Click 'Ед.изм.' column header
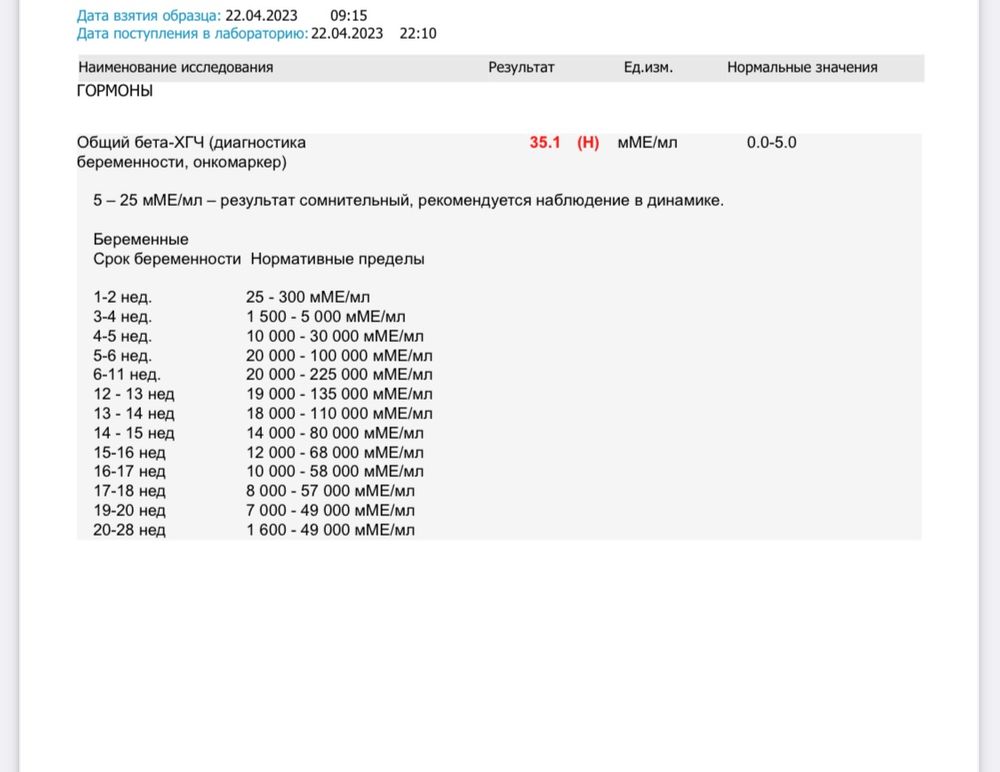Image resolution: width=1000 pixels, height=772 pixels. click(x=648, y=68)
